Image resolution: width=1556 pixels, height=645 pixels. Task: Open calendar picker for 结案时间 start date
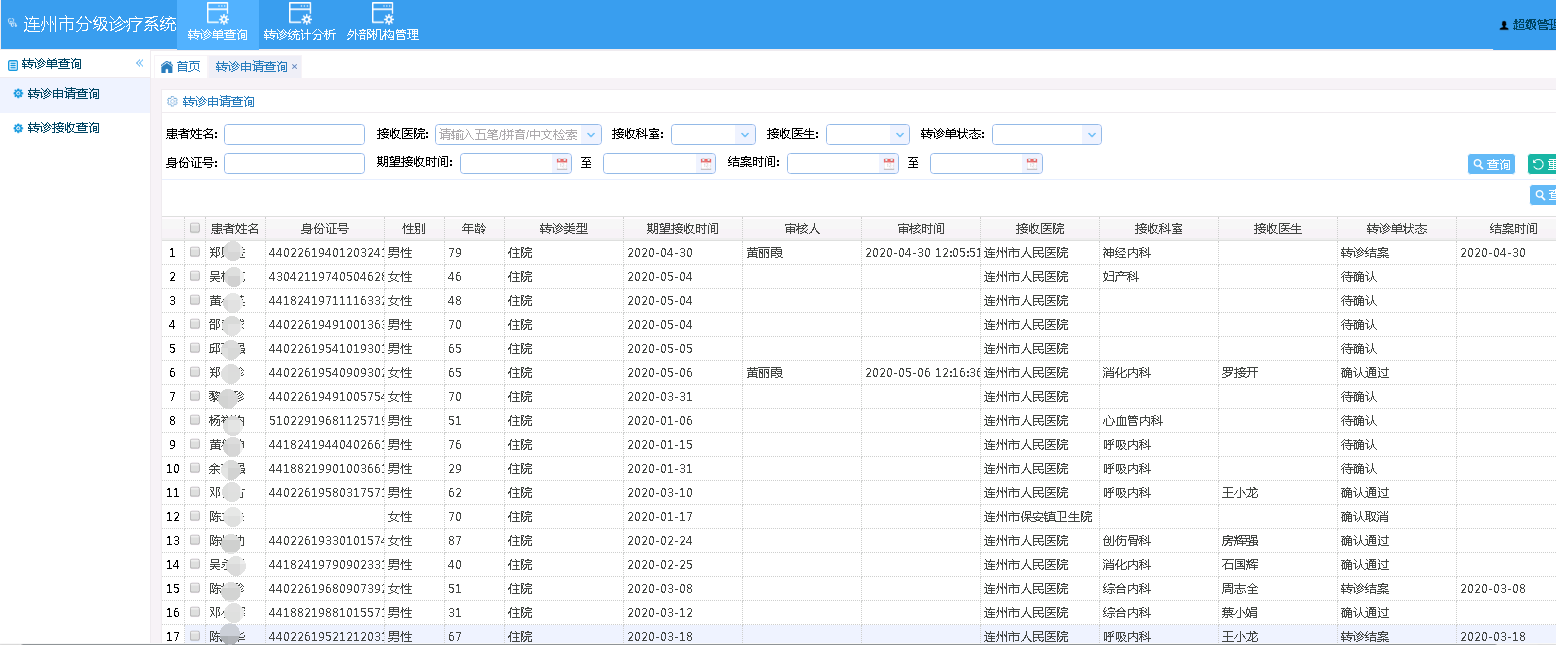point(888,164)
